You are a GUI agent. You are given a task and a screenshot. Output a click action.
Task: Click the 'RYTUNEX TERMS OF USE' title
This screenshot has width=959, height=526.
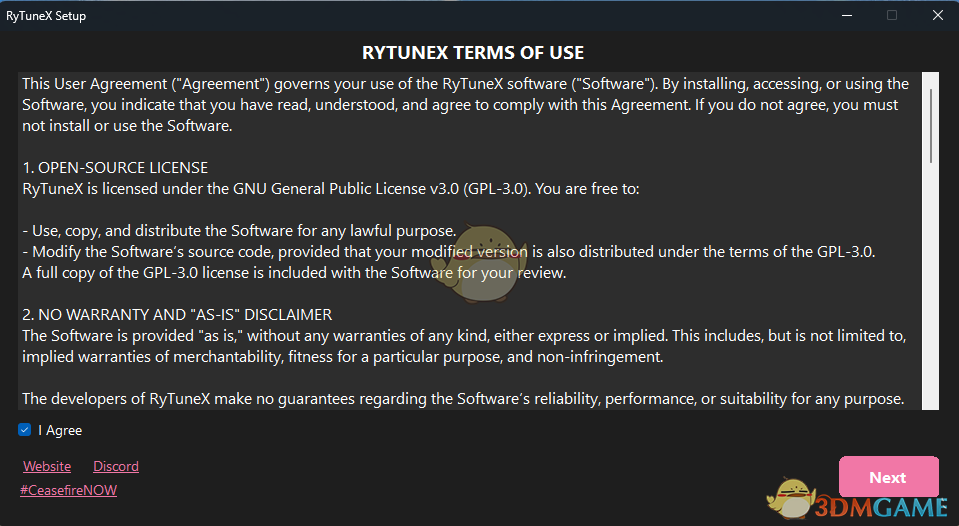tap(473, 53)
